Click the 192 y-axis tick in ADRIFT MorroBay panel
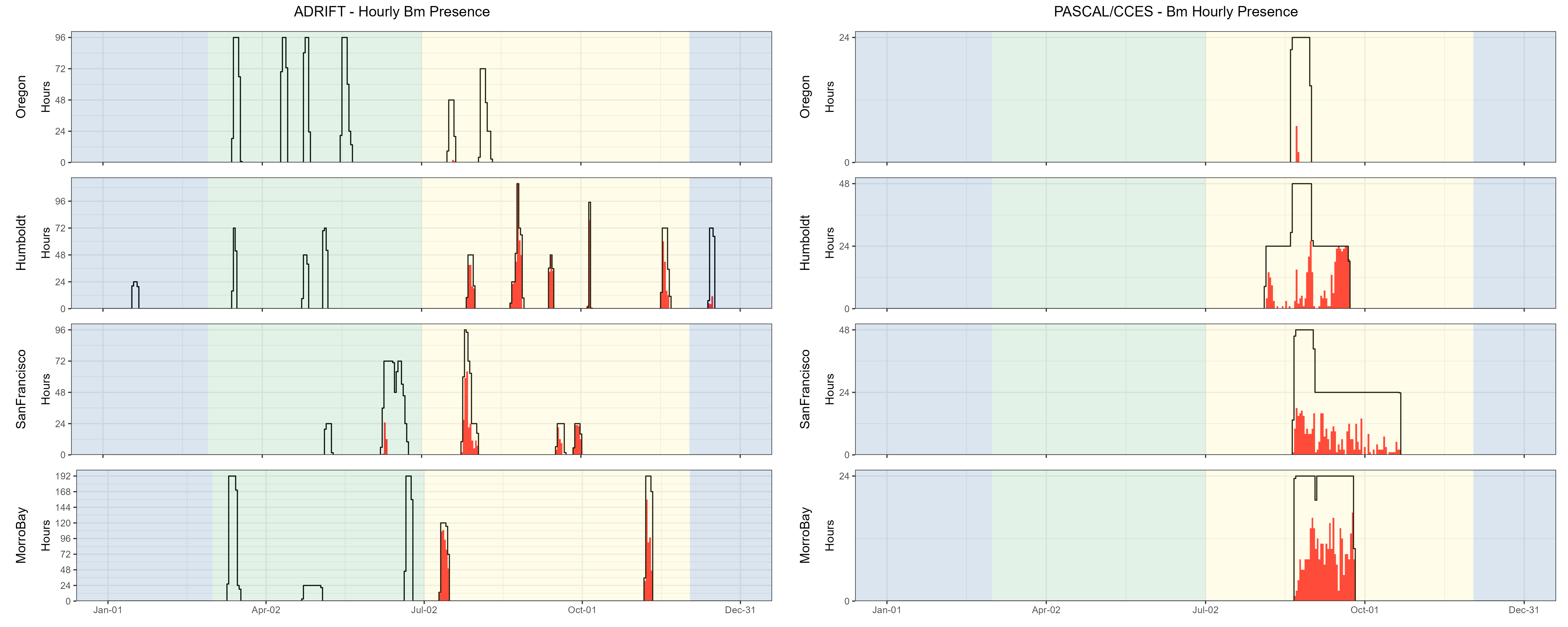Viewport: 1568px width, 627px height. pyautogui.click(x=63, y=476)
